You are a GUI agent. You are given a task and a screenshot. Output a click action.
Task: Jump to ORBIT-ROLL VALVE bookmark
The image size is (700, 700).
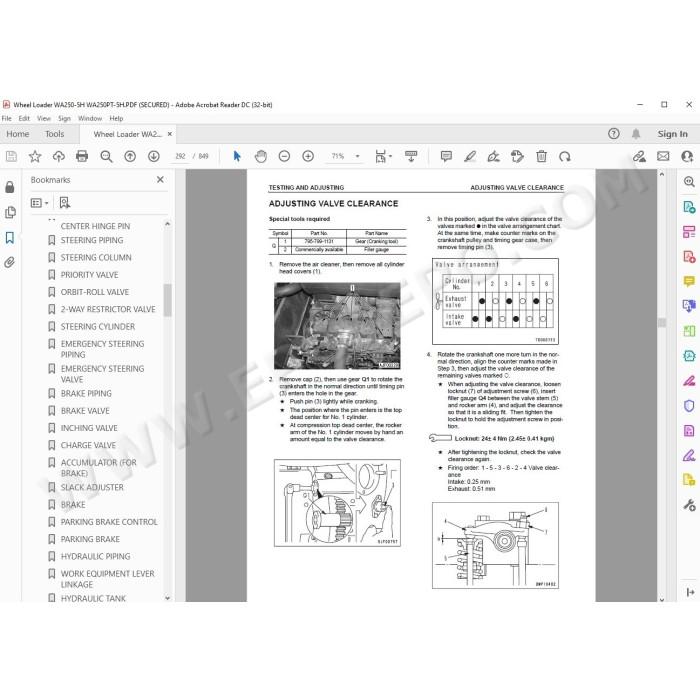pyautogui.click(x=95, y=292)
